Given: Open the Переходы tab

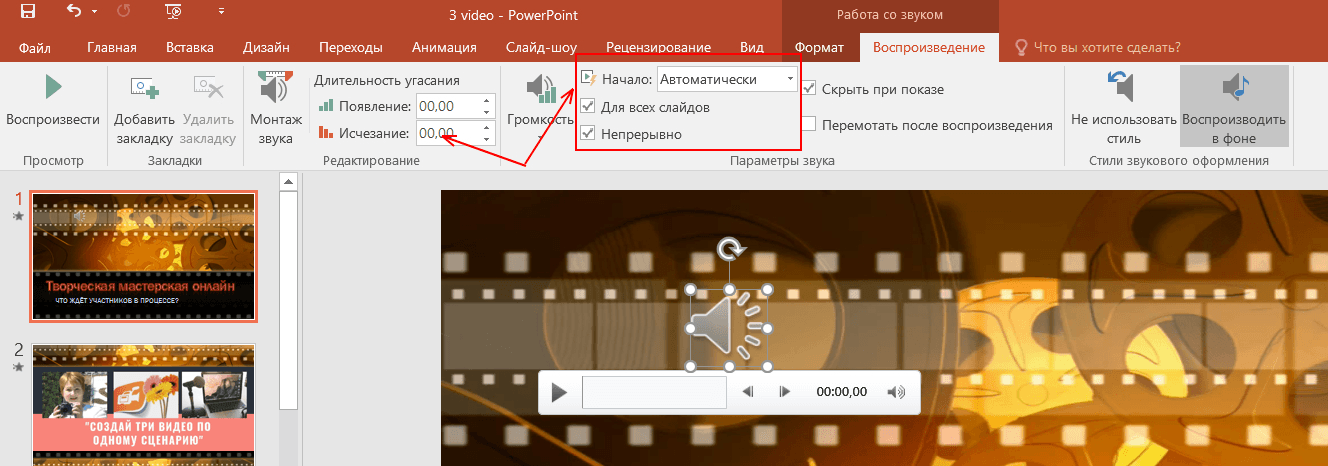Looking at the screenshot, I should tap(351, 47).
